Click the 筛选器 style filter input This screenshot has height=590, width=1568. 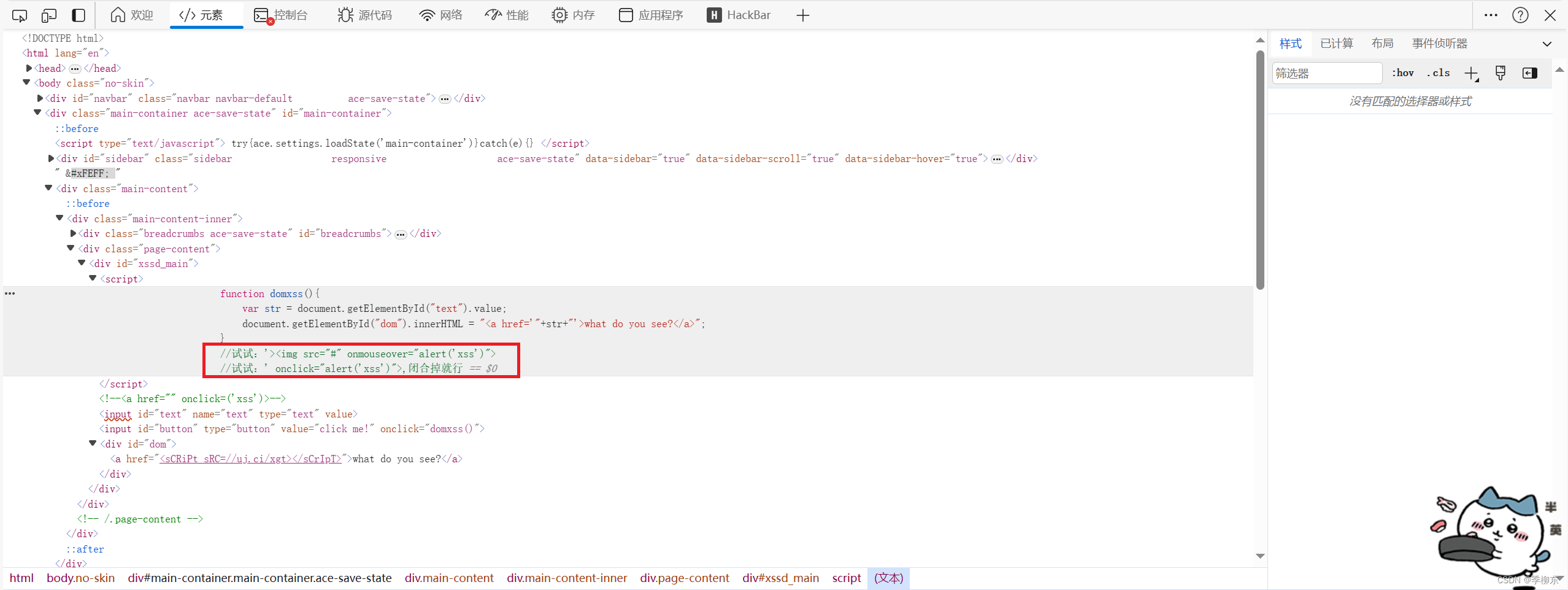(x=1327, y=73)
